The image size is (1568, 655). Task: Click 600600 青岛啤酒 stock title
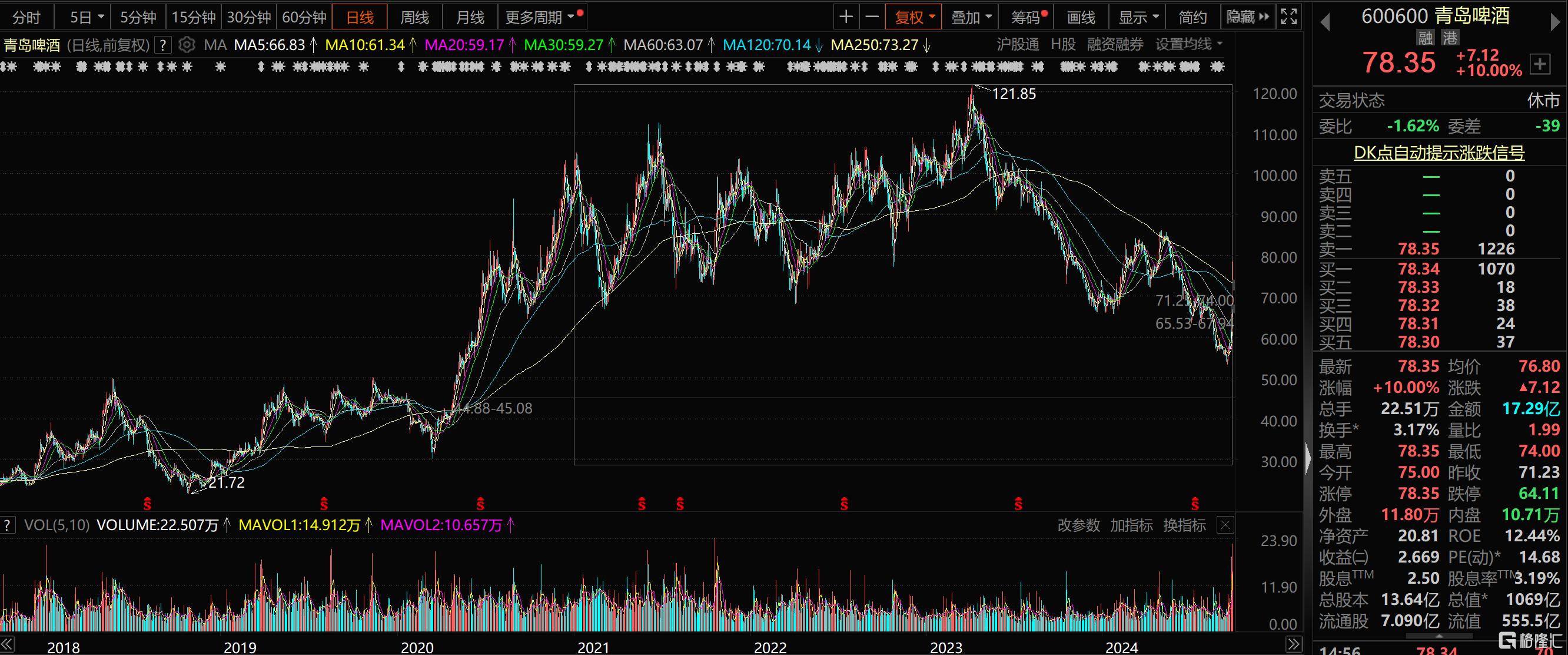[1436, 16]
